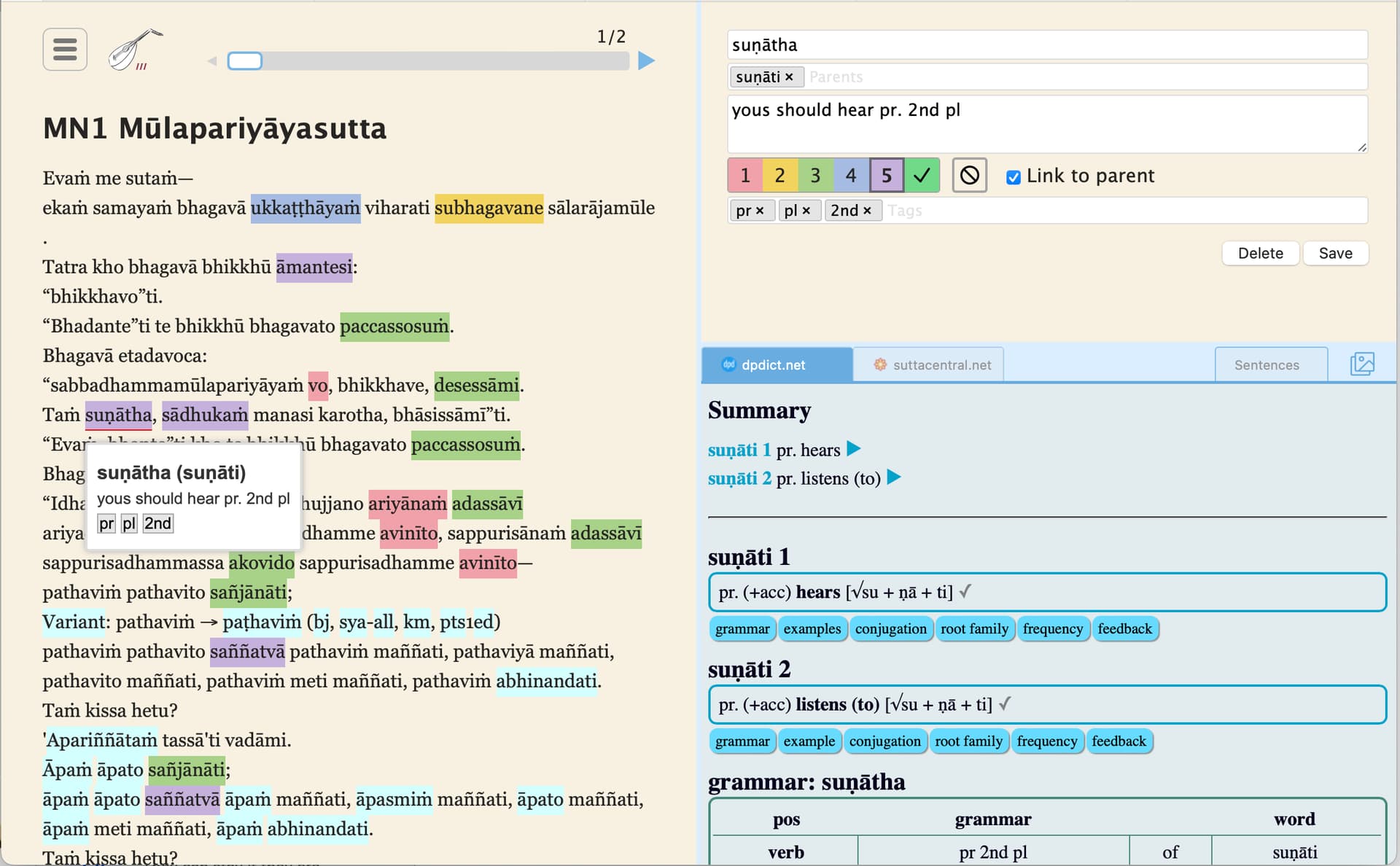Image resolution: width=1400 pixels, height=866 pixels.
Task: Expand suṇāti 1 summary entry arrow
Action: [854, 449]
